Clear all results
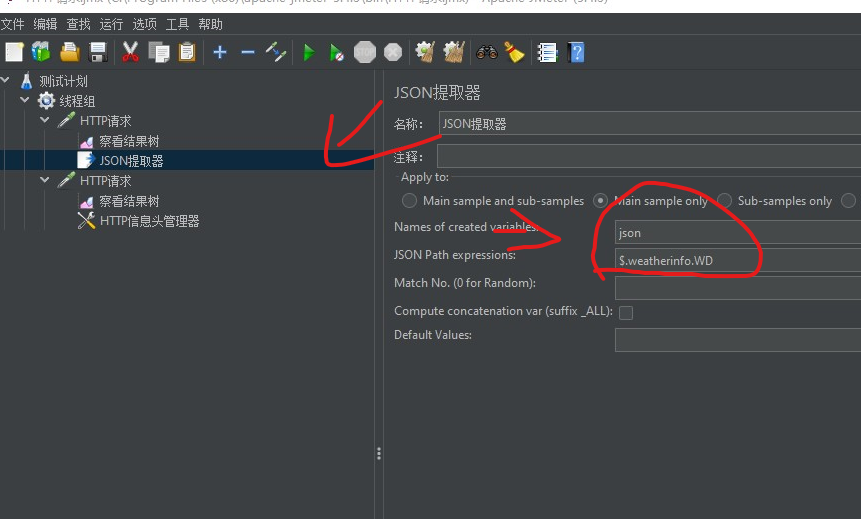Image resolution: width=861 pixels, height=519 pixels. coord(454,53)
